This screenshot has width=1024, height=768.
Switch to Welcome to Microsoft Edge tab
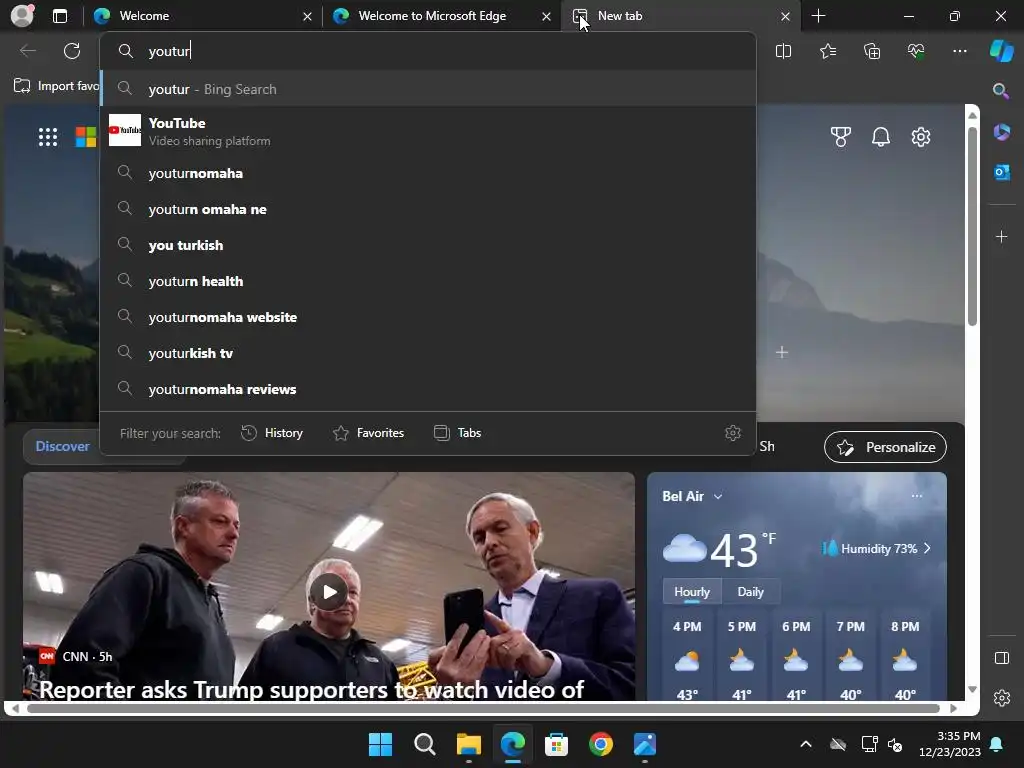tap(442, 16)
